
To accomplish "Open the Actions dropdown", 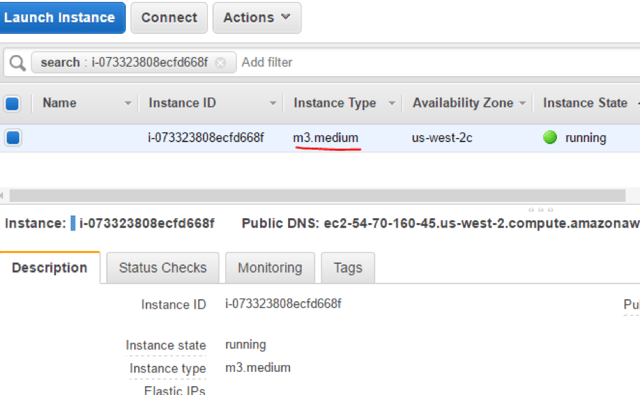I will pos(257,18).
